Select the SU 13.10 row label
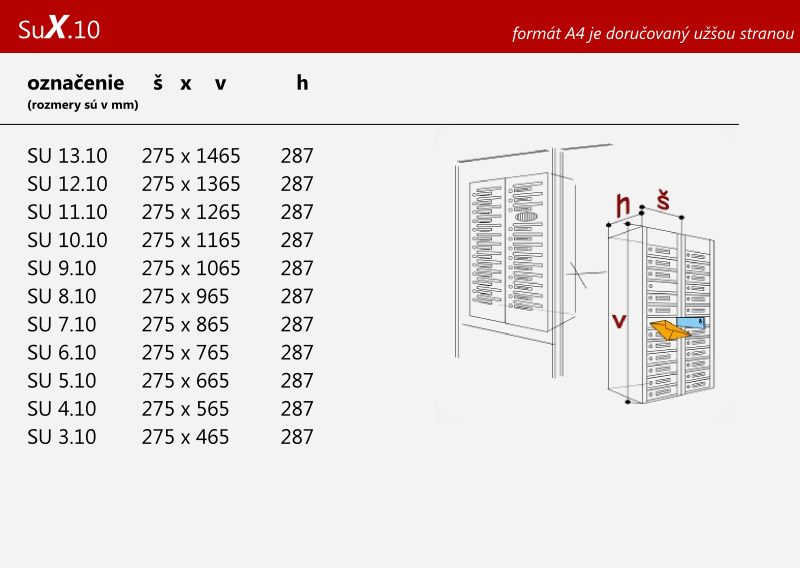Screen dimensions: 800x568 coord(67,156)
